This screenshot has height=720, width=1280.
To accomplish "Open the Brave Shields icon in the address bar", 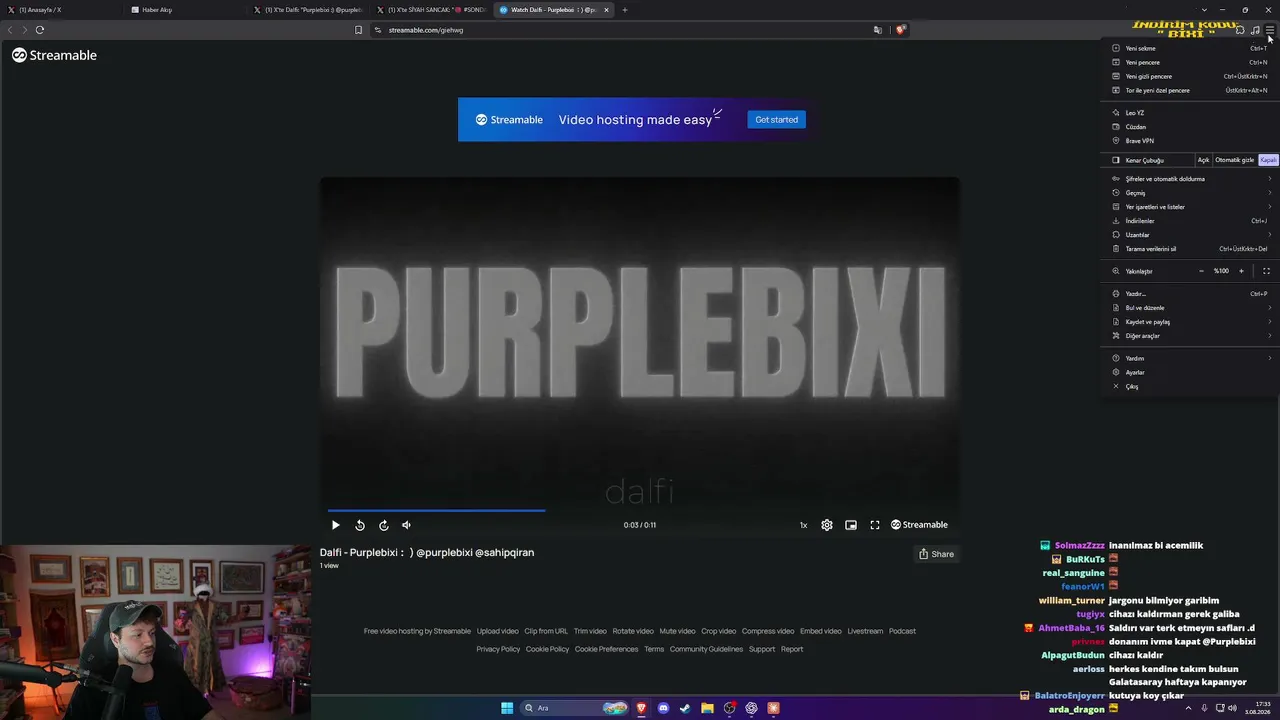I will point(900,30).
